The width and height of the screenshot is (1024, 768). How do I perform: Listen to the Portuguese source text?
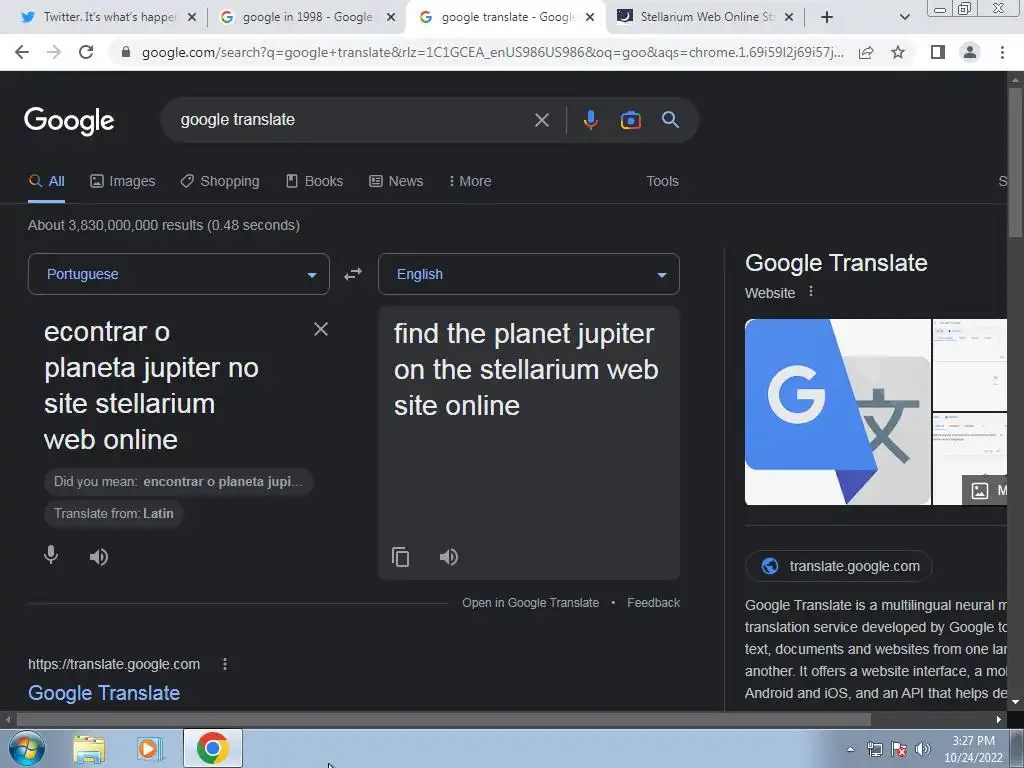(x=99, y=556)
